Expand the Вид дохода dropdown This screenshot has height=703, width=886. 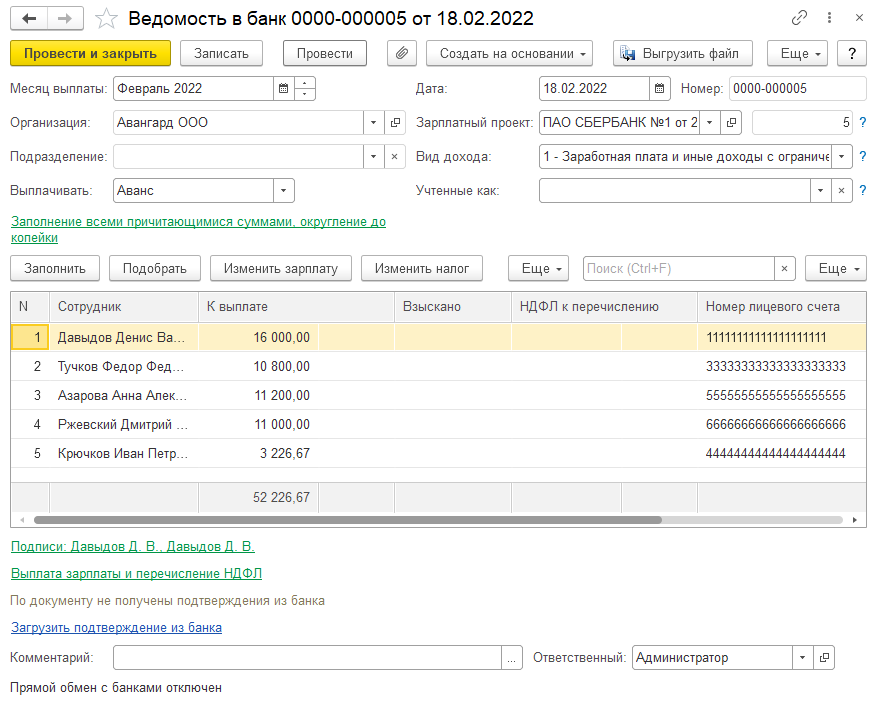click(841, 157)
